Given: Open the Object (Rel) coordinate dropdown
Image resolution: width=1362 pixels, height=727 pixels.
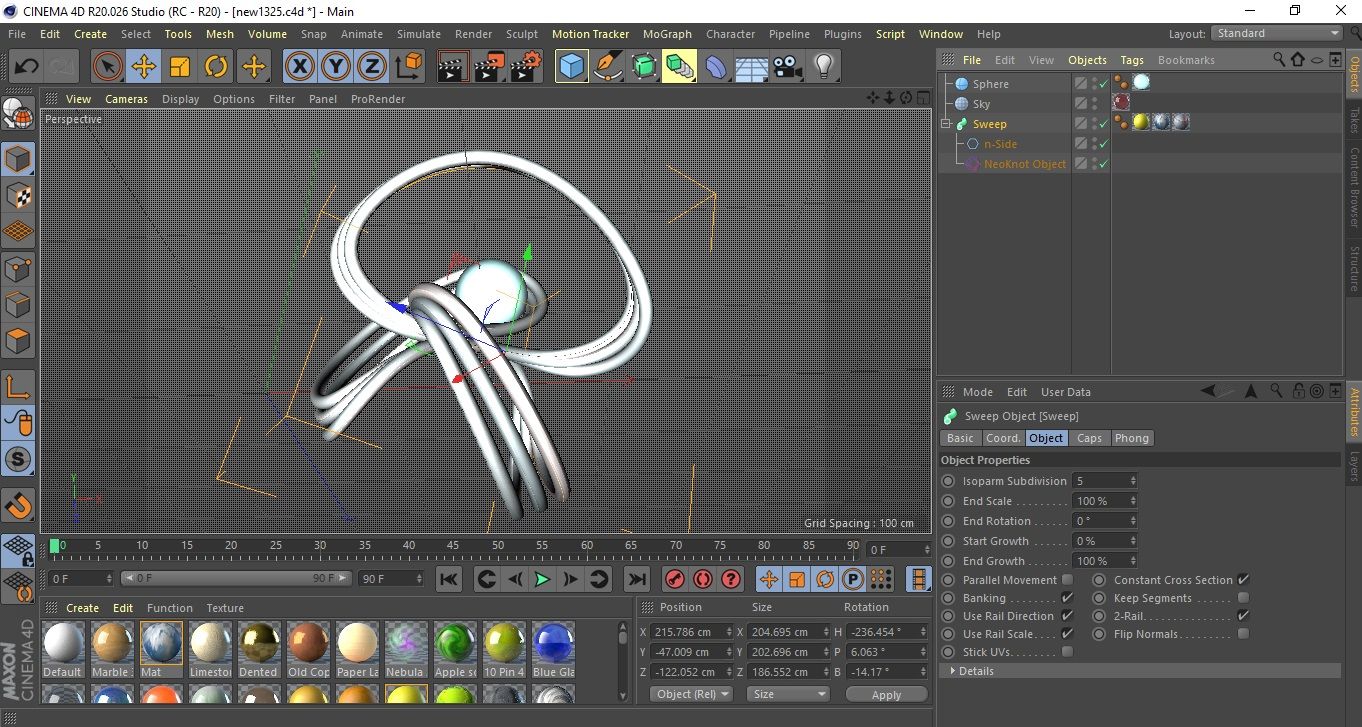Looking at the screenshot, I should 691,694.
